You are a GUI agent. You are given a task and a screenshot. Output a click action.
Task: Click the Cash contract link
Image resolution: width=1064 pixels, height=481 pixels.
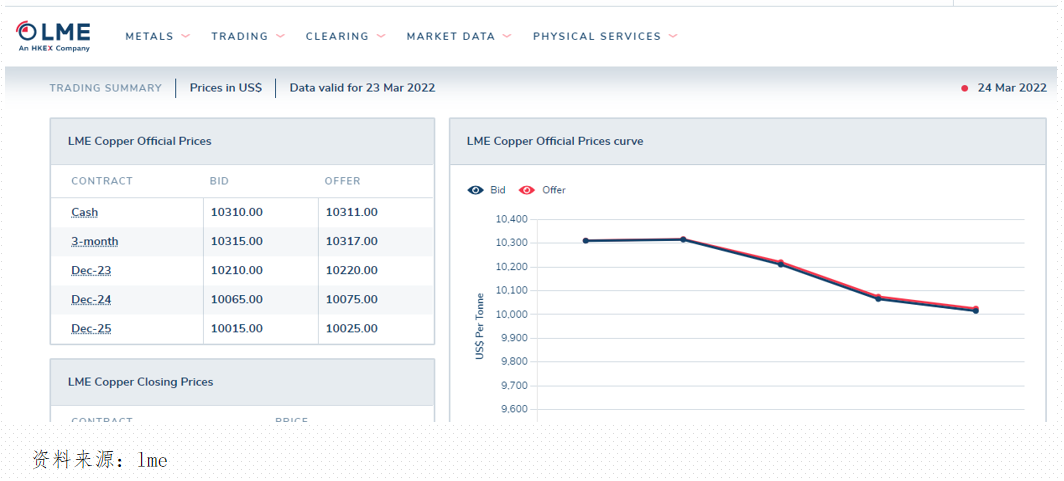(85, 212)
